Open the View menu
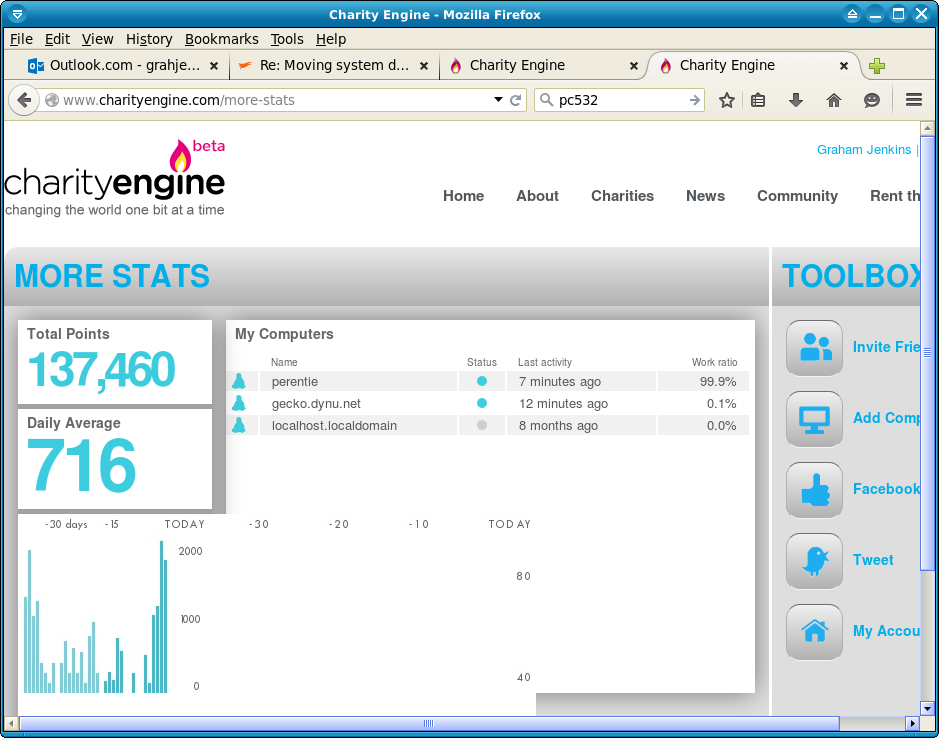Viewport: 939px width, 738px height. click(x=98, y=39)
